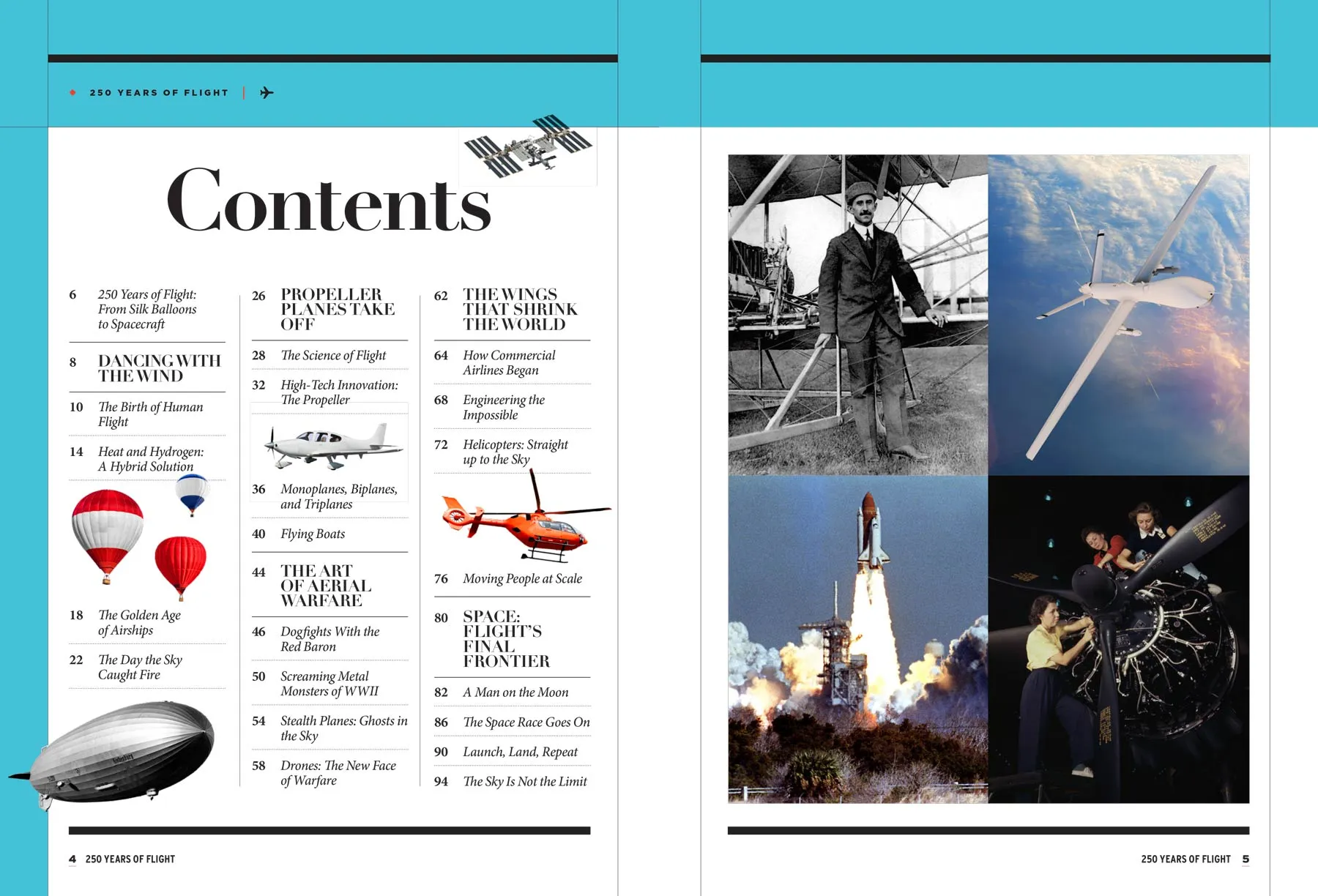The height and width of the screenshot is (896, 1318).
Task: Click page number 26 in contents
Action: [x=258, y=296]
